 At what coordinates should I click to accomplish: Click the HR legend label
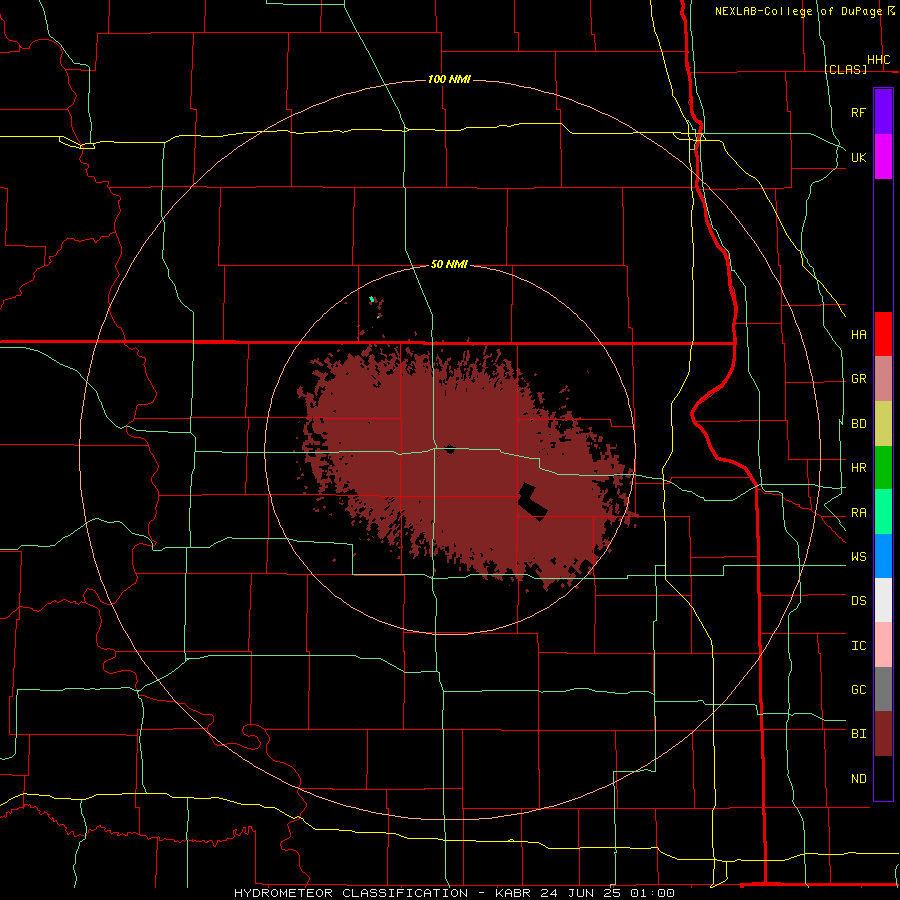coord(858,468)
